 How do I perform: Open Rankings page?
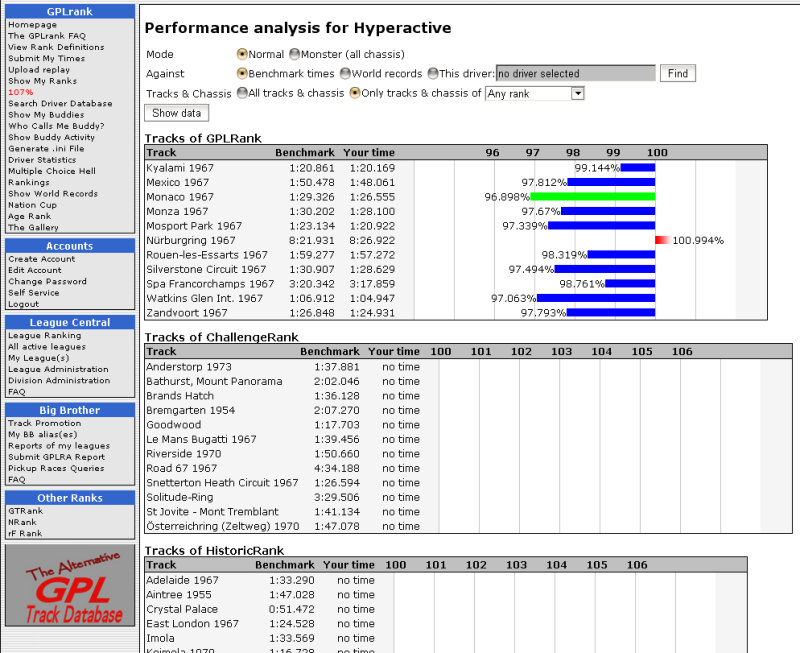tap(29, 182)
